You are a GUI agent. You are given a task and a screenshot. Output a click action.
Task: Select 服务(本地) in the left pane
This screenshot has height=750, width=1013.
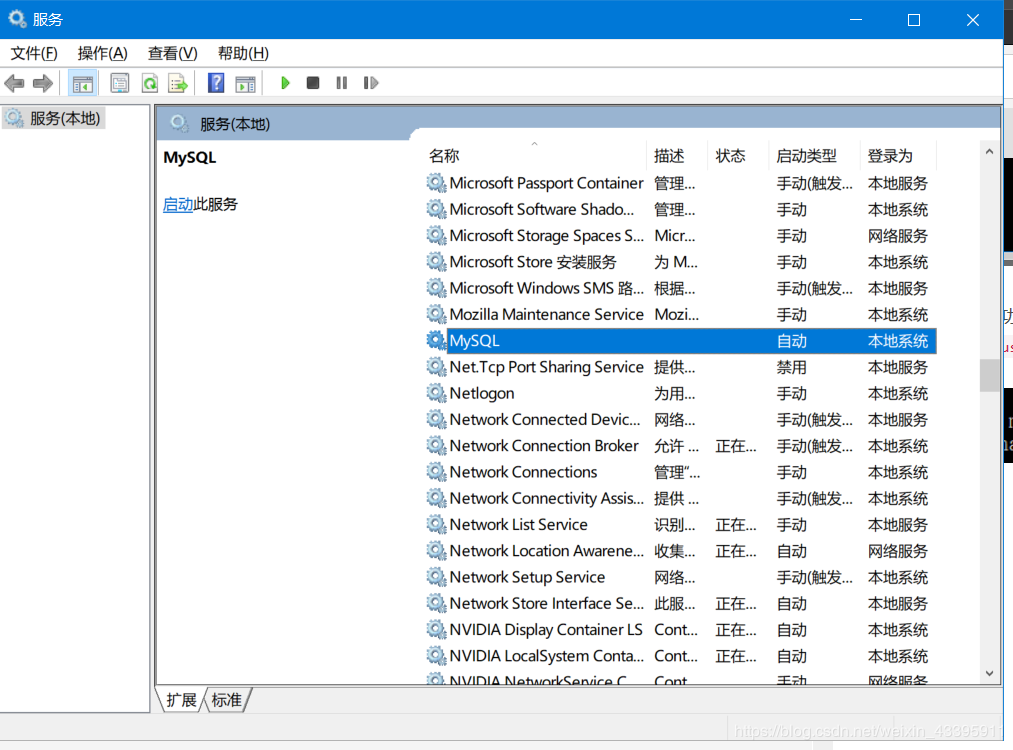(x=53, y=117)
